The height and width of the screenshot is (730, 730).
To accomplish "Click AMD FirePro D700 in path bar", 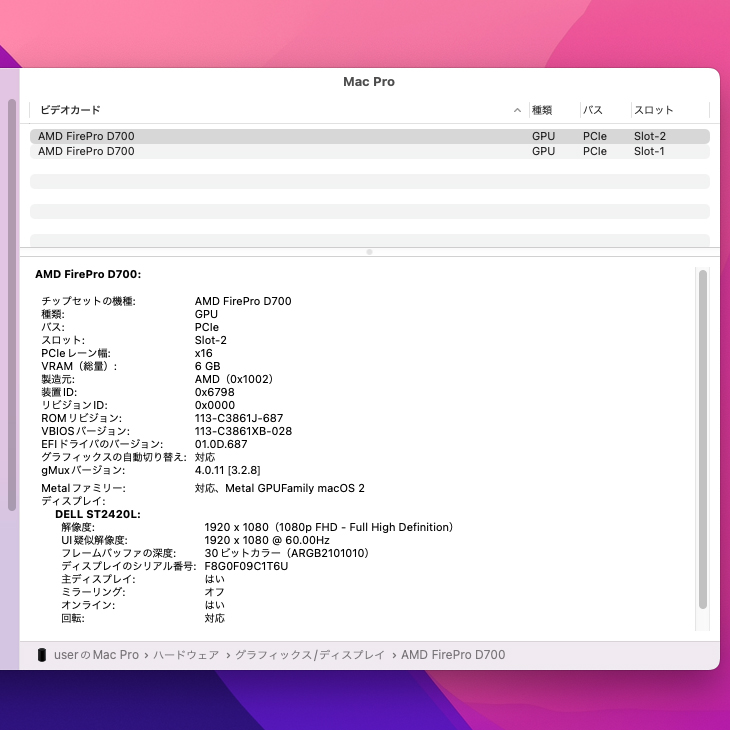I will pos(453,655).
